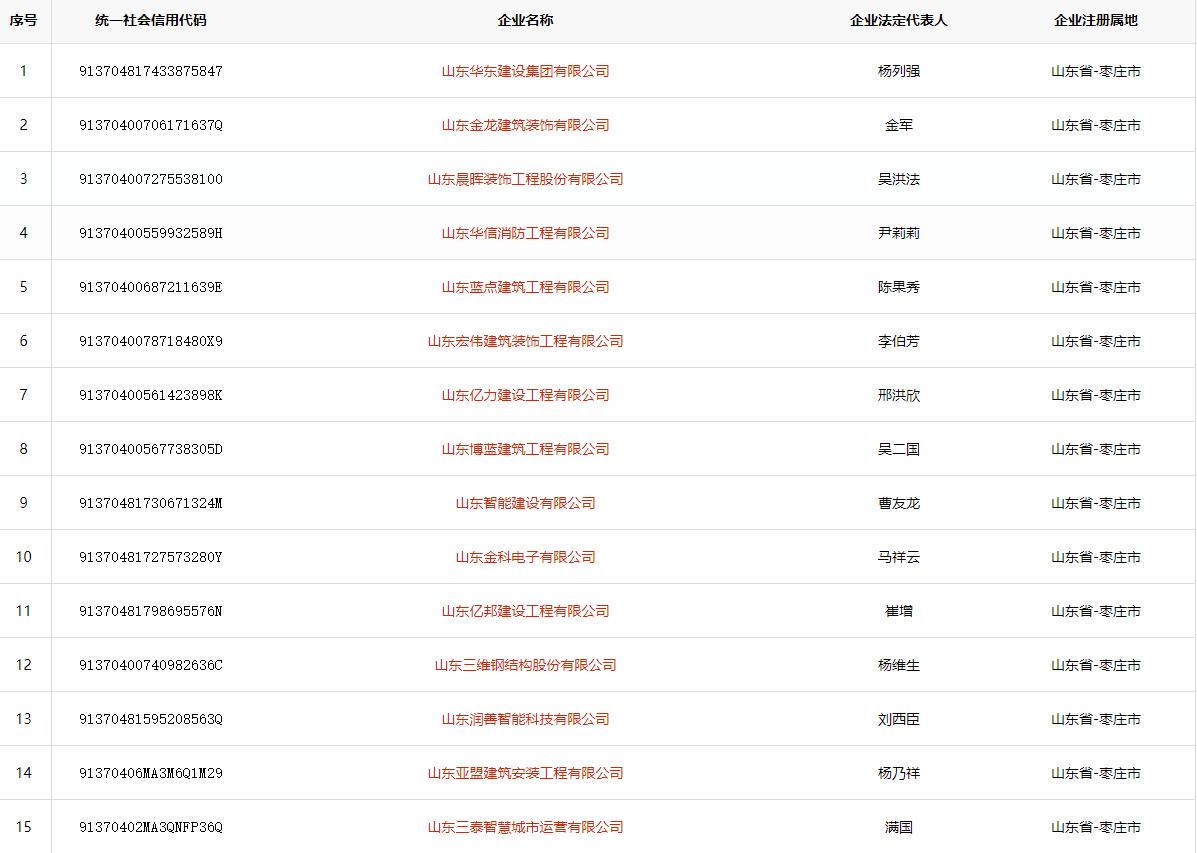Click credit code 91370400706171637Q cell
This screenshot has width=1197, height=853.
[x=151, y=125]
